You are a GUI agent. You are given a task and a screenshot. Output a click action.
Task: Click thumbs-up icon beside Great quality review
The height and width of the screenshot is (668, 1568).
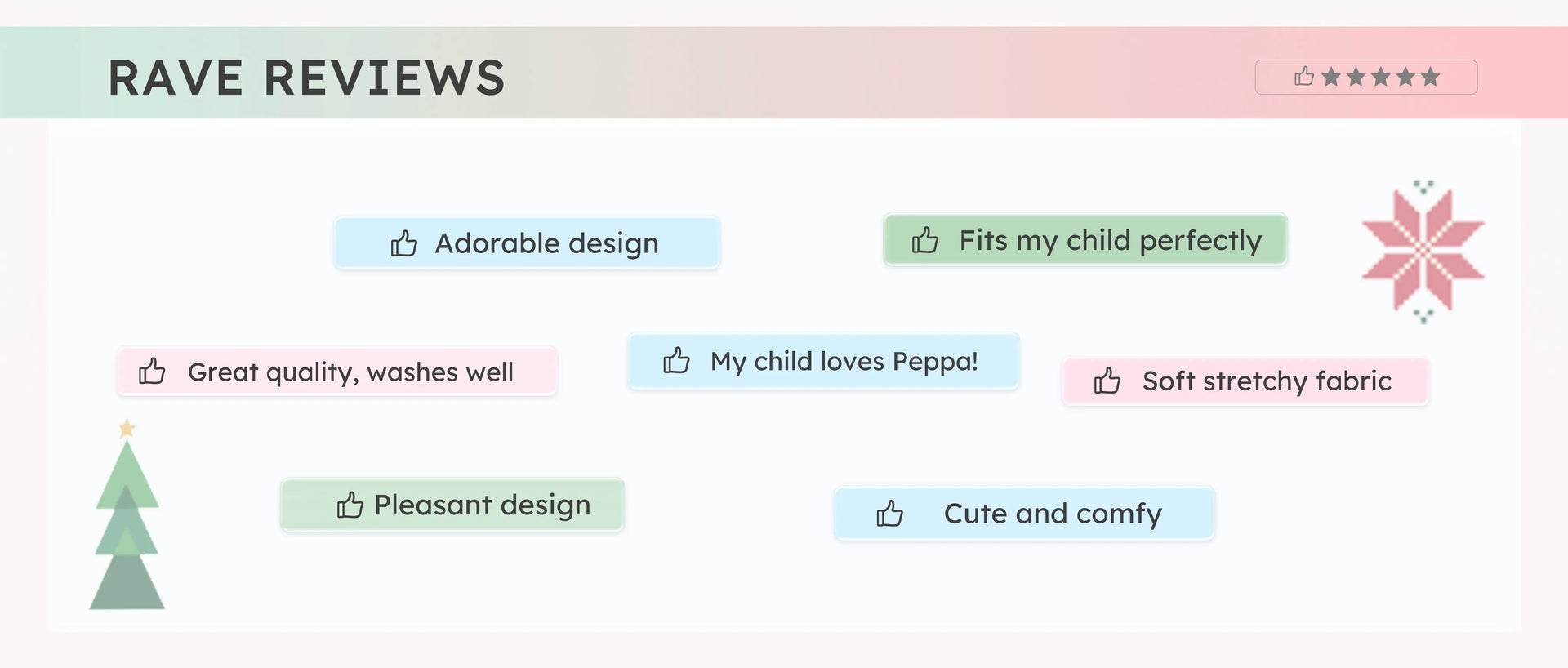[152, 371]
